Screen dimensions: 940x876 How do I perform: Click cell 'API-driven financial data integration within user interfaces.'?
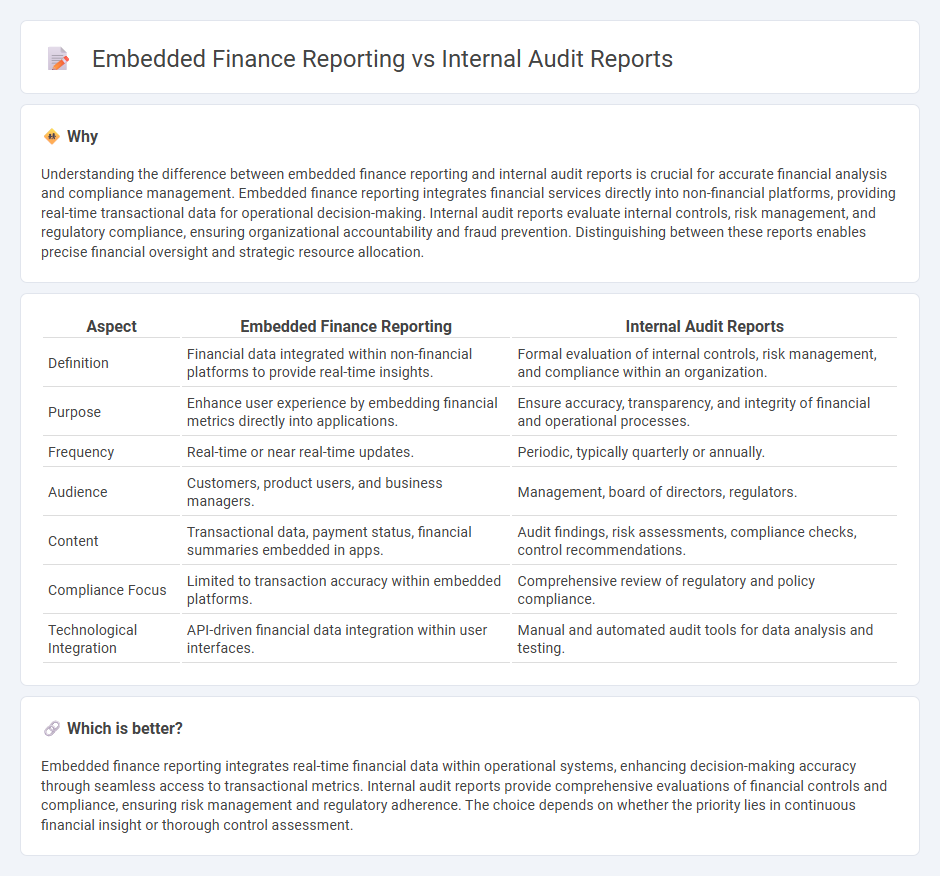tap(346, 639)
